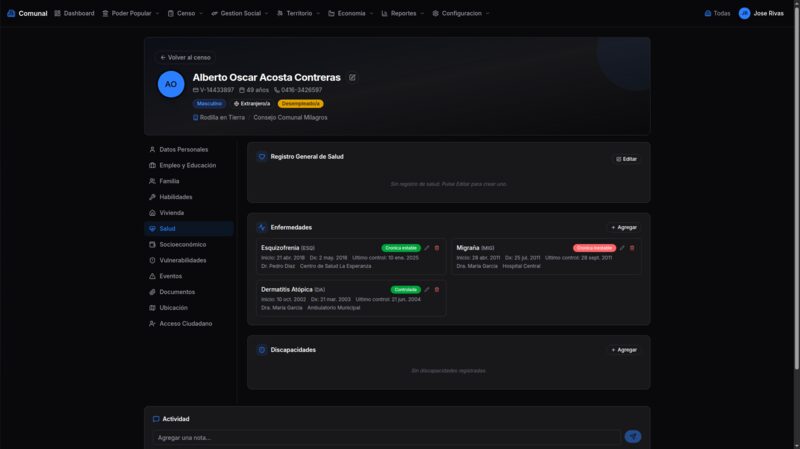Click the AO profile avatar
800x449 pixels.
click(171, 84)
